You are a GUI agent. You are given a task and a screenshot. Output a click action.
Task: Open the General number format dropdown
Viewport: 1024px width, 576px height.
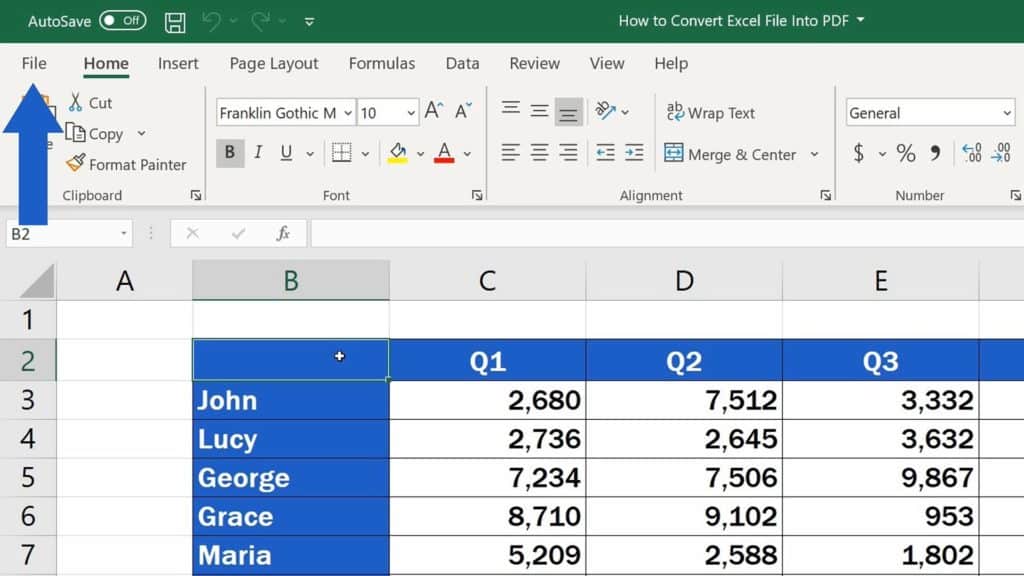click(1007, 112)
